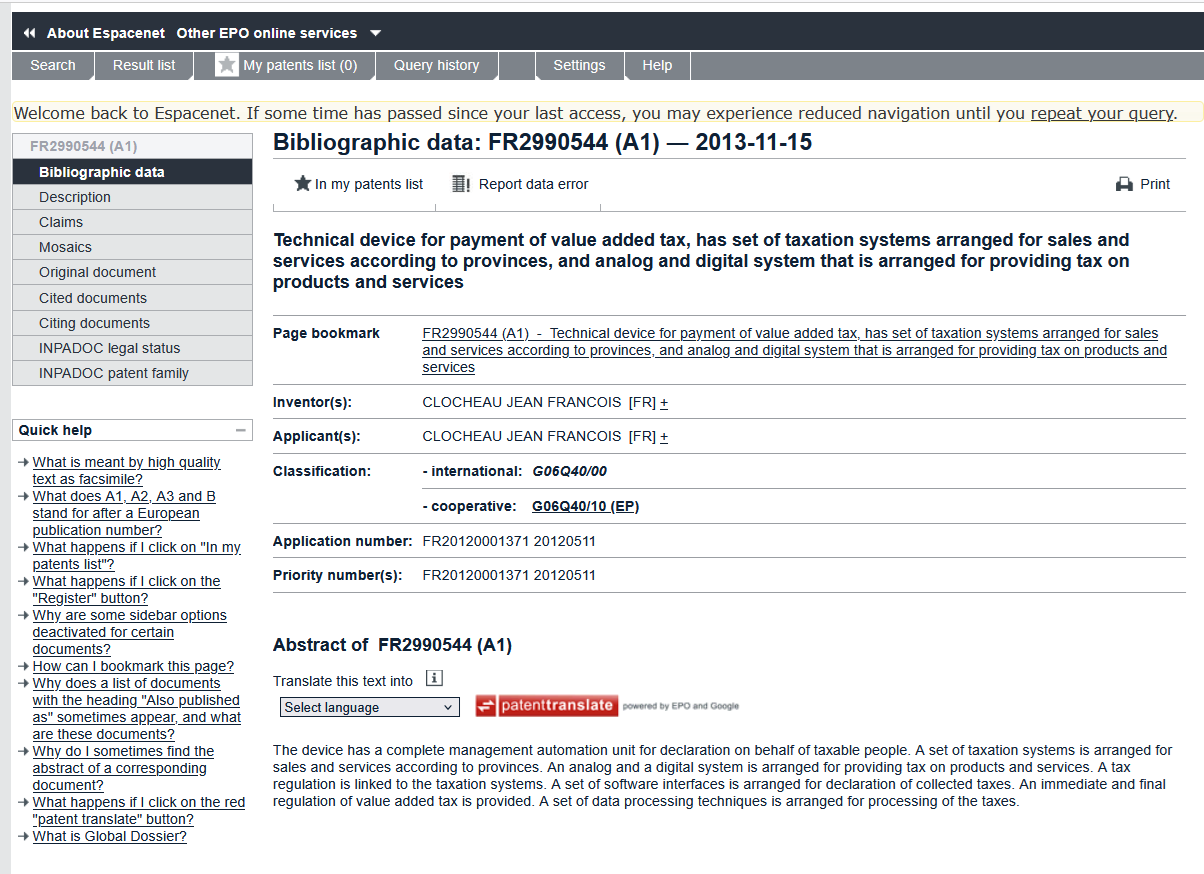
Task: Click the Report data error icon
Action: 461,184
